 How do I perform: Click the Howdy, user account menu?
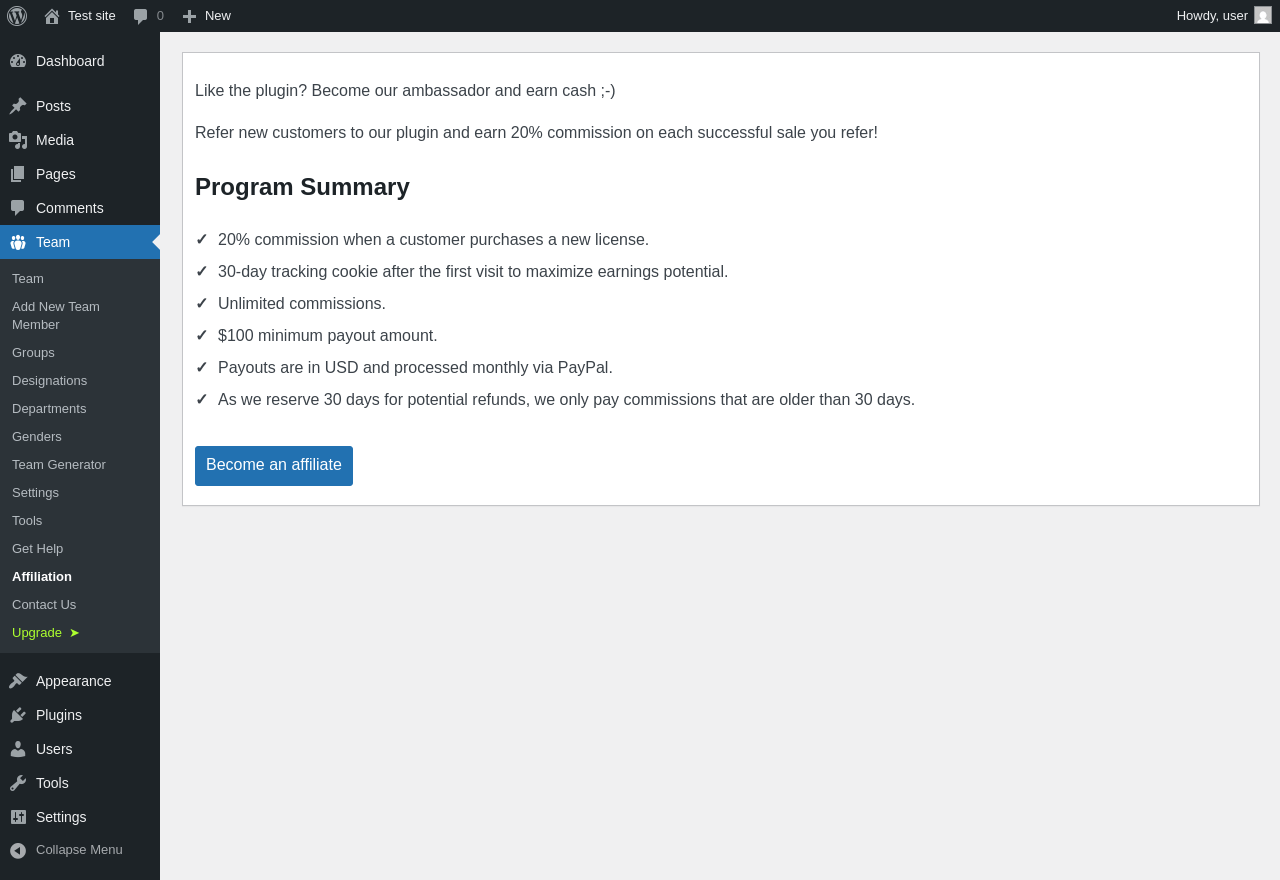[1212, 16]
